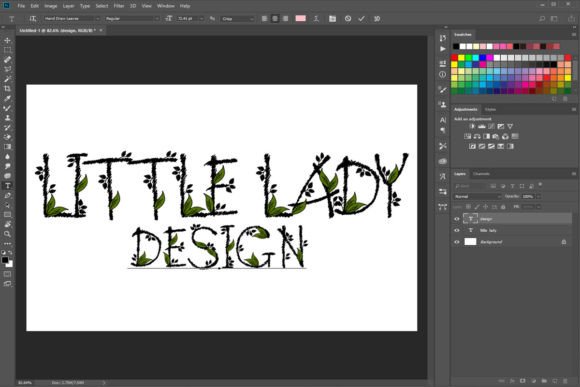Open the History panel icon in side dock

click(443, 38)
